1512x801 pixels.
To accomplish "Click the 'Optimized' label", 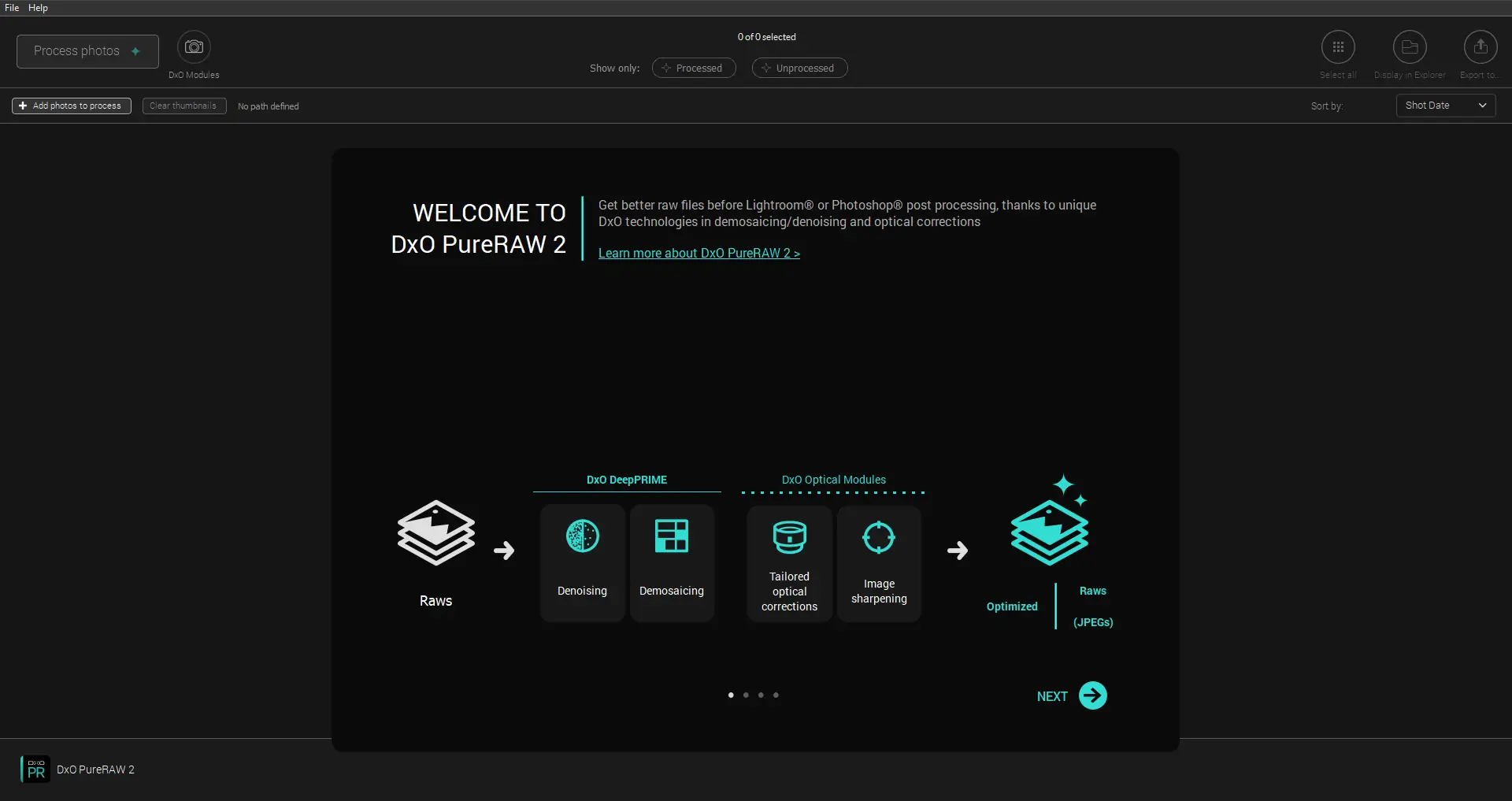I will click(1012, 606).
